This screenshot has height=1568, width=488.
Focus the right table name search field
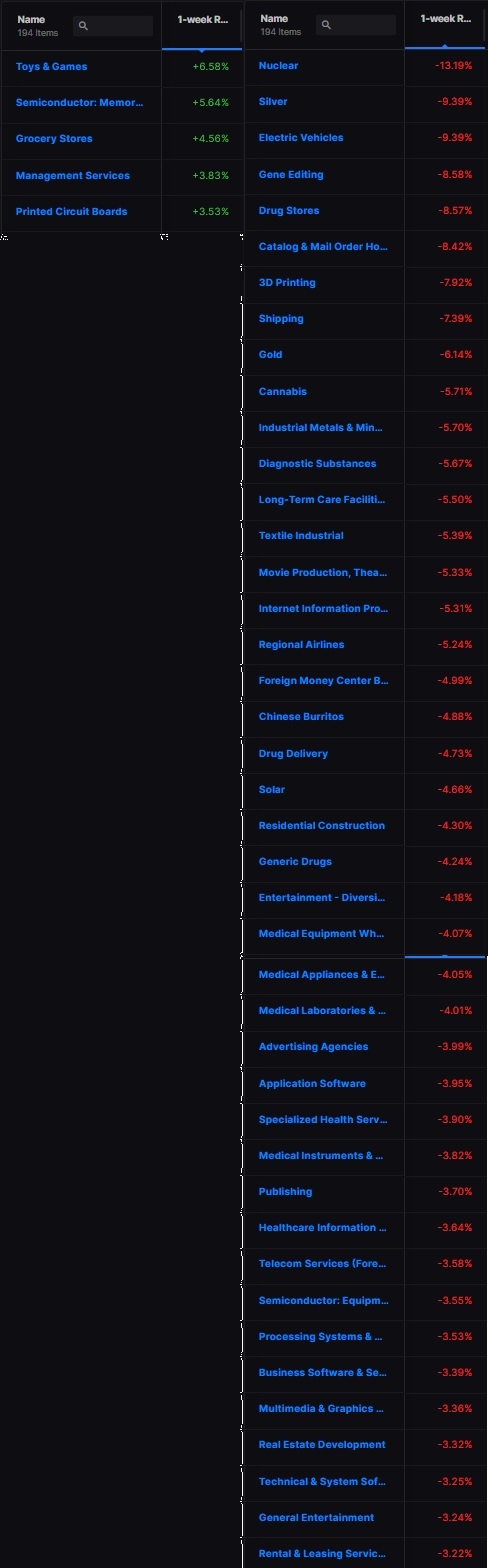coord(356,25)
